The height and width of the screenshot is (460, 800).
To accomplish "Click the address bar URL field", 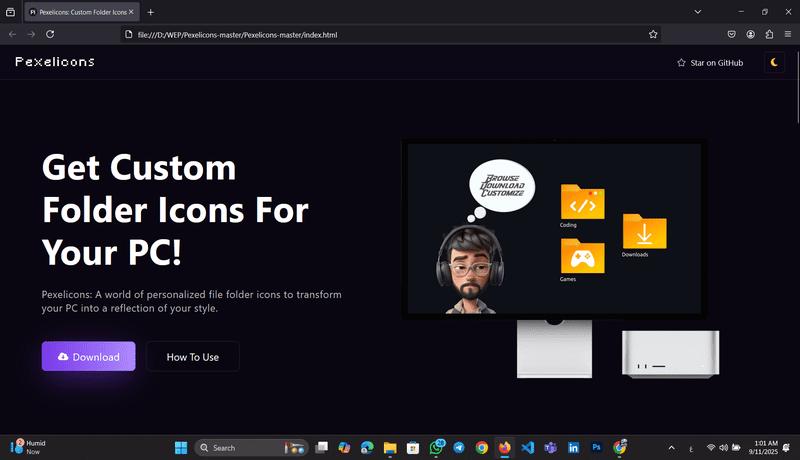I will pyautogui.click(x=390, y=35).
